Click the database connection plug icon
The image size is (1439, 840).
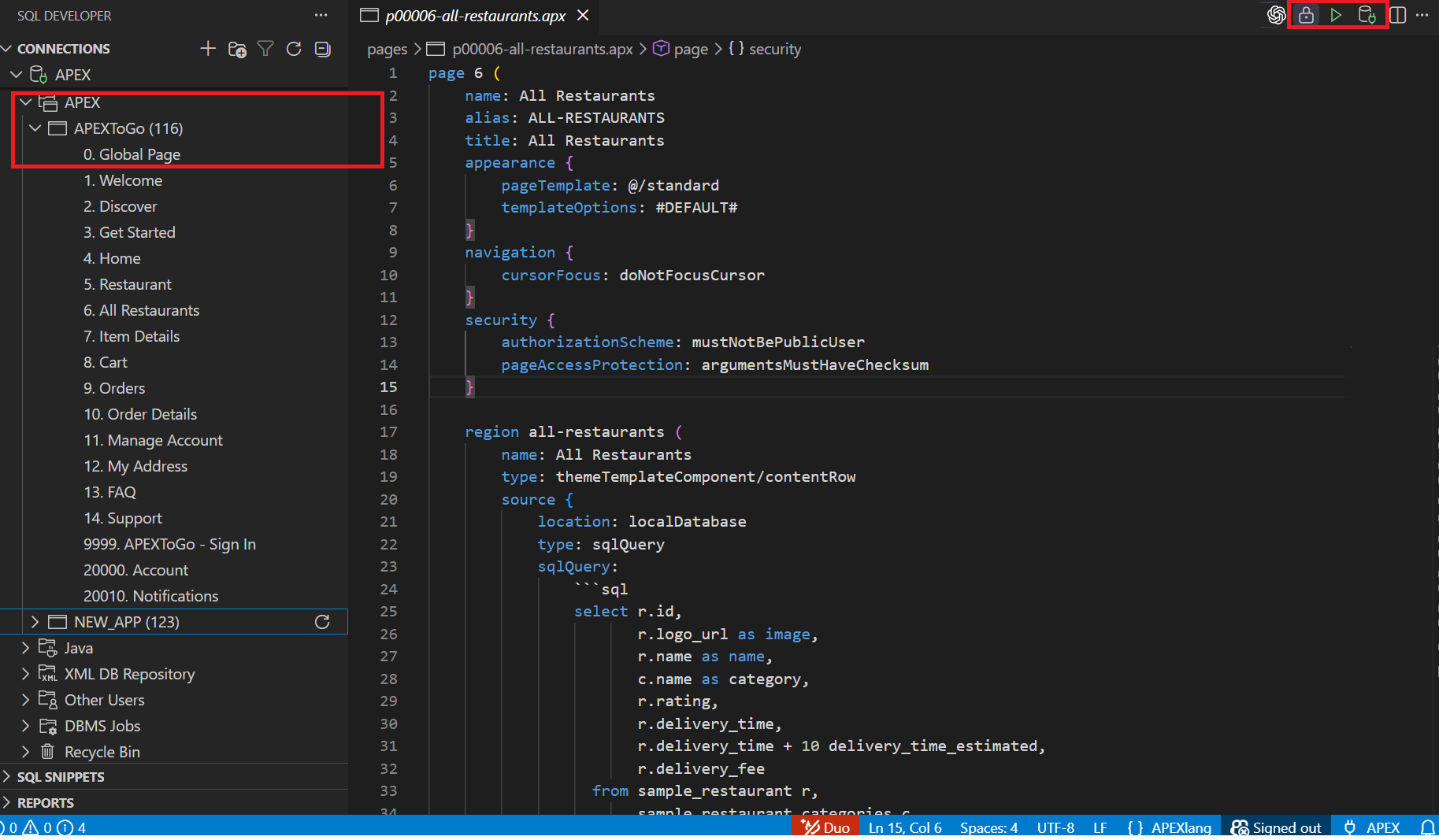(x=1367, y=15)
